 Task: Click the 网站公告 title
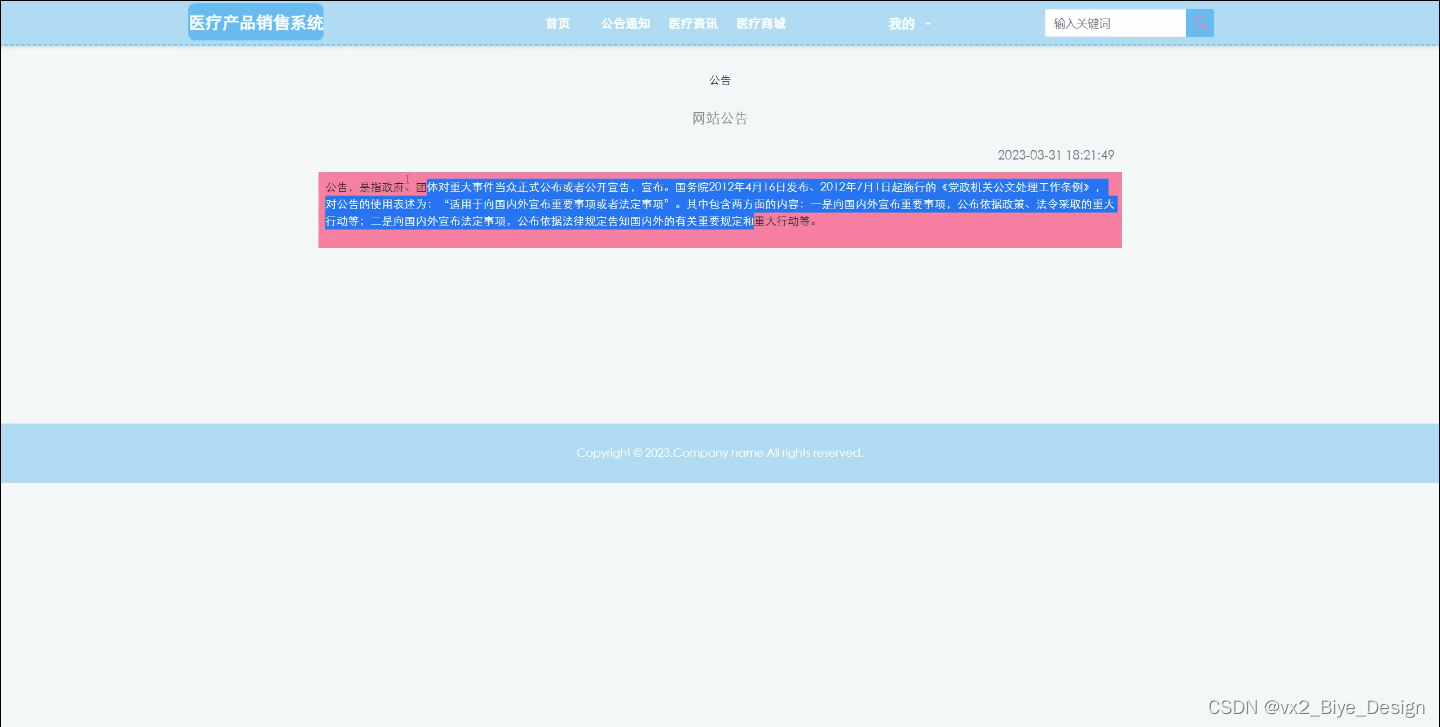(x=720, y=118)
